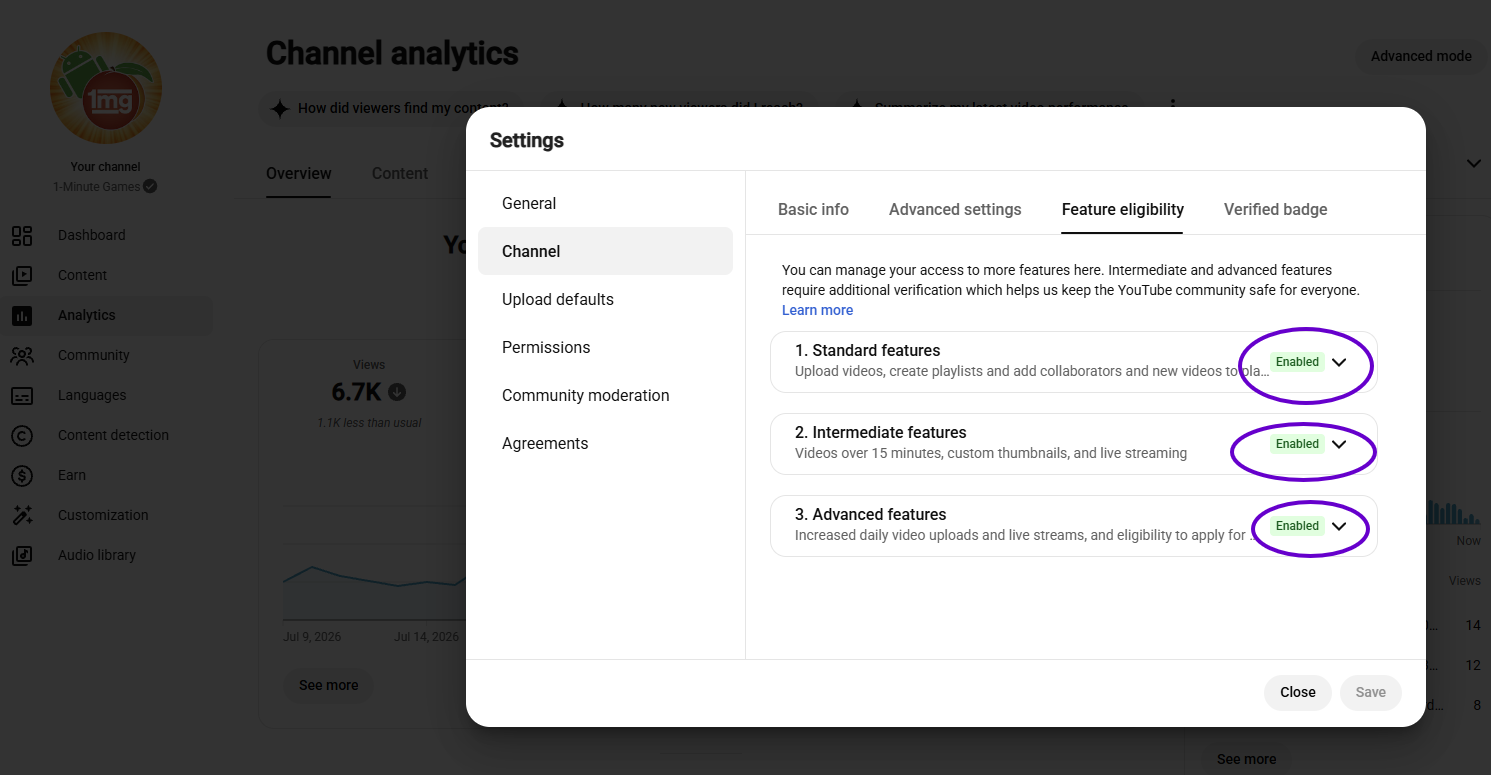
Task: Click the 'Upload videos, create playlists' description text
Action: tap(1032, 371)
